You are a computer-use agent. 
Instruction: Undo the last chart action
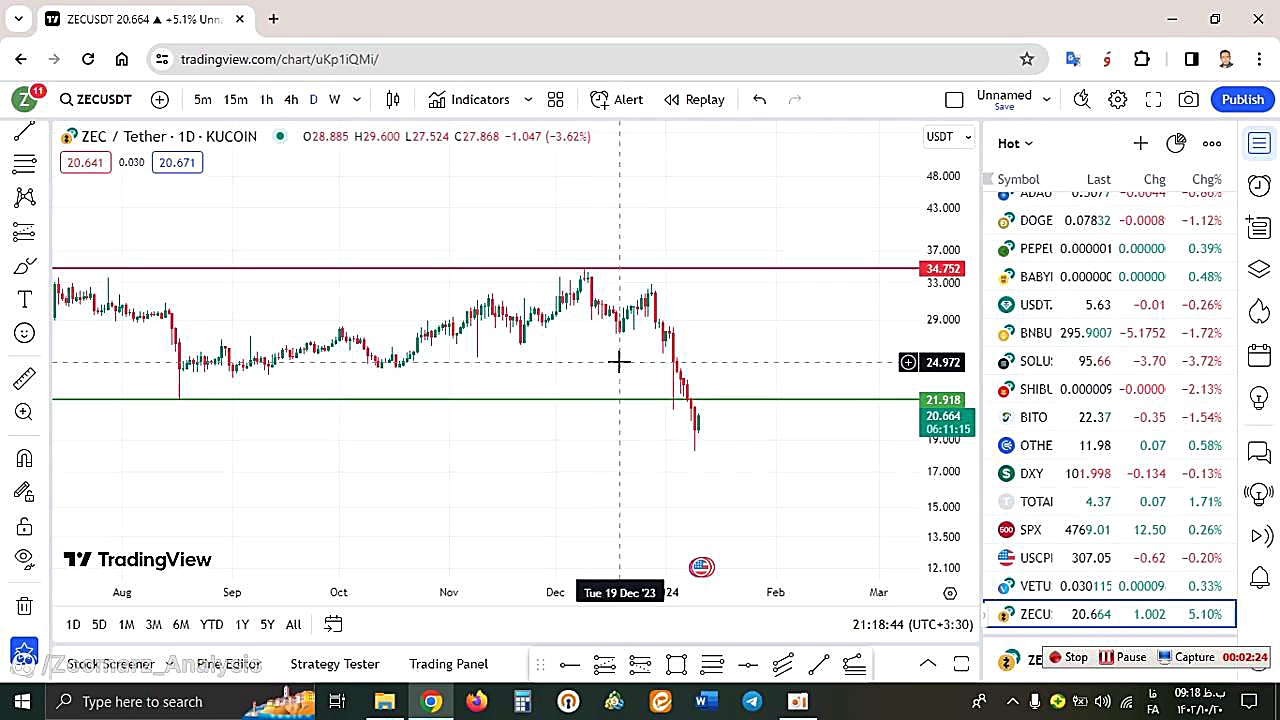click(759, 99)
